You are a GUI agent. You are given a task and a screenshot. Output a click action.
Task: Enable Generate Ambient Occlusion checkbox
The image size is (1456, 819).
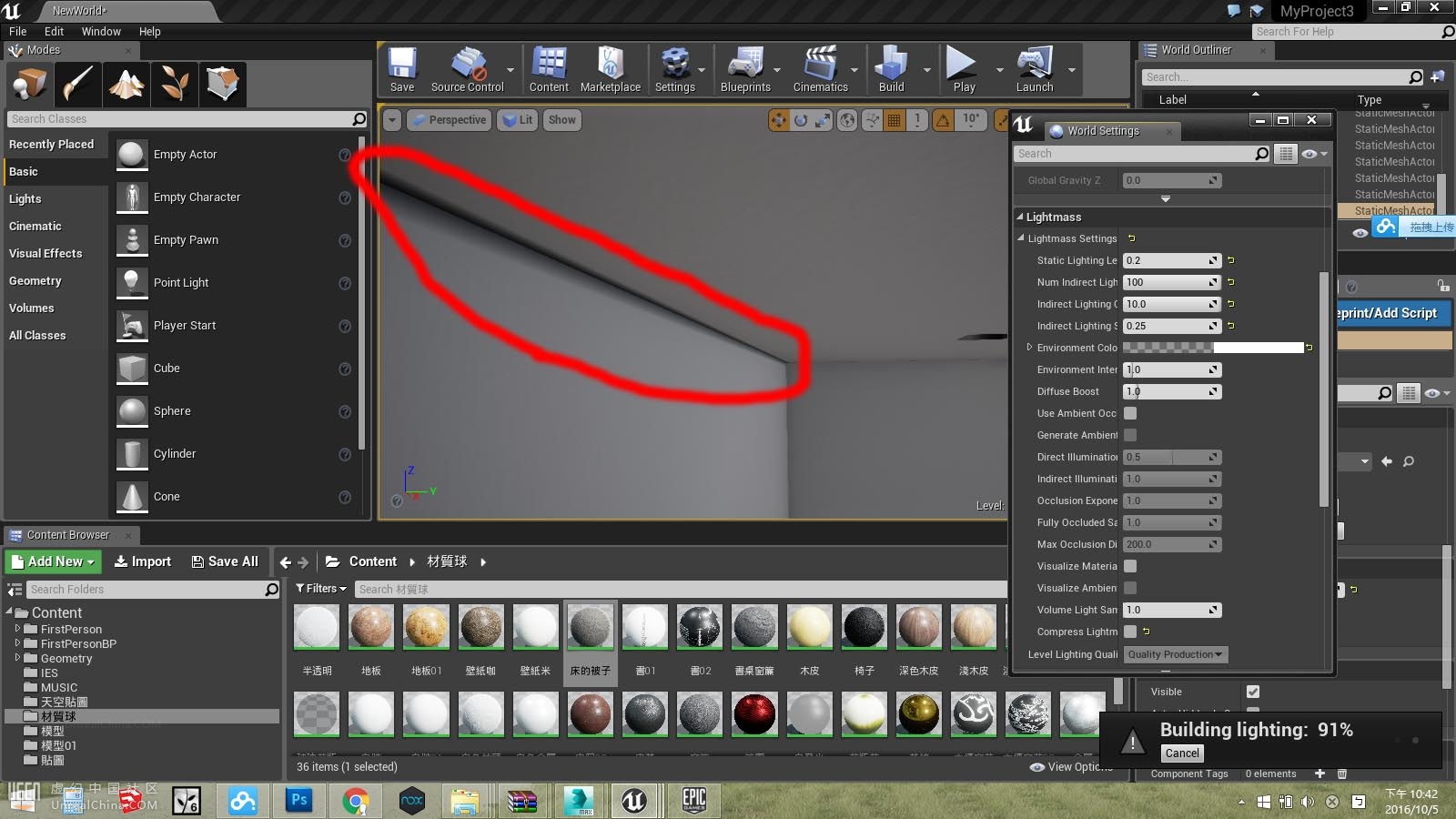[x=1130, y=435]
